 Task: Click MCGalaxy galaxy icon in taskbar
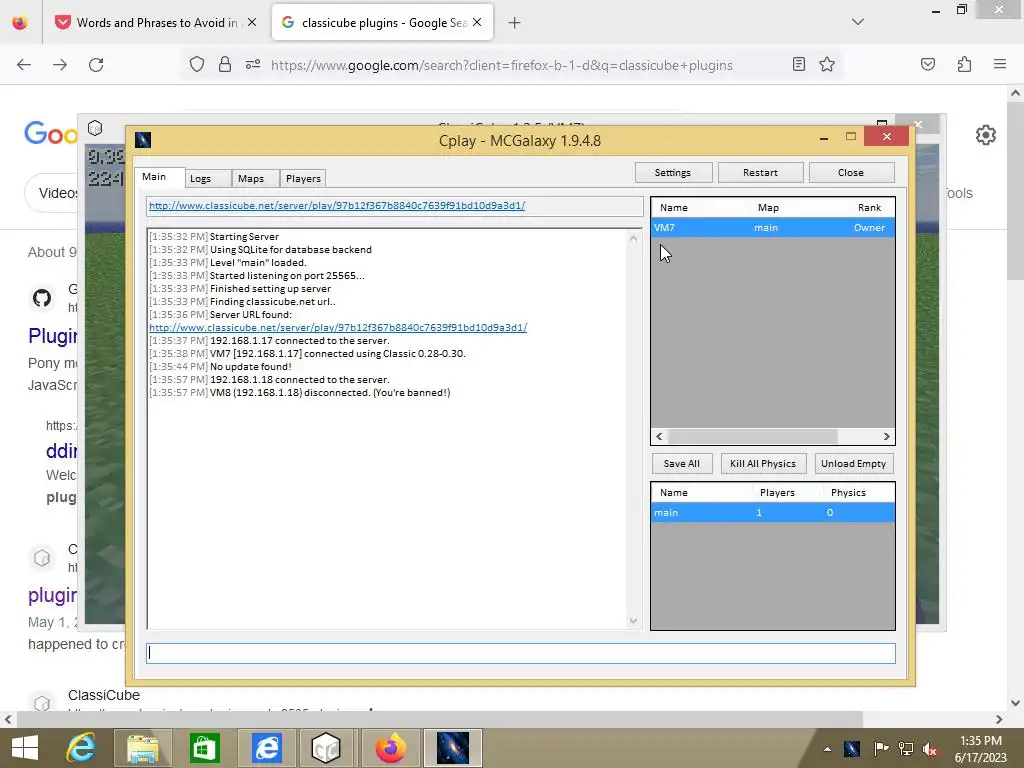(453, 748)
